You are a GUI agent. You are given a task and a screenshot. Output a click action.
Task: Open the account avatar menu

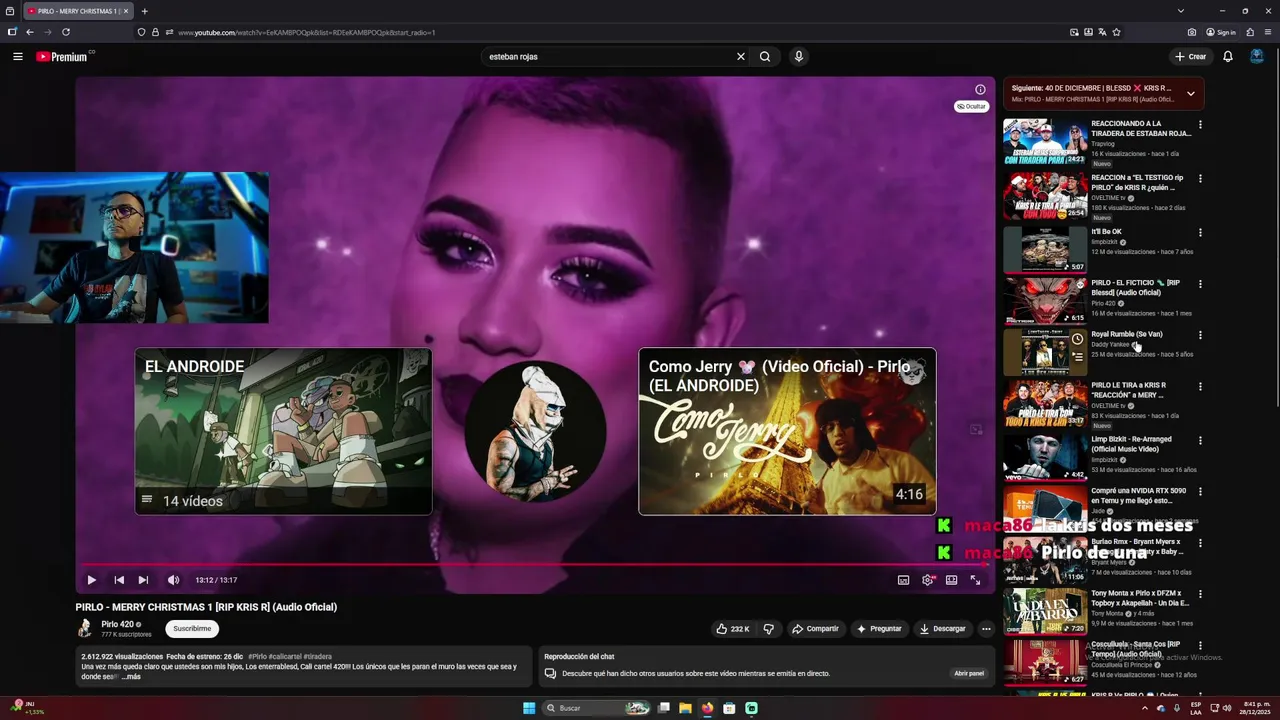[1257, 57]
